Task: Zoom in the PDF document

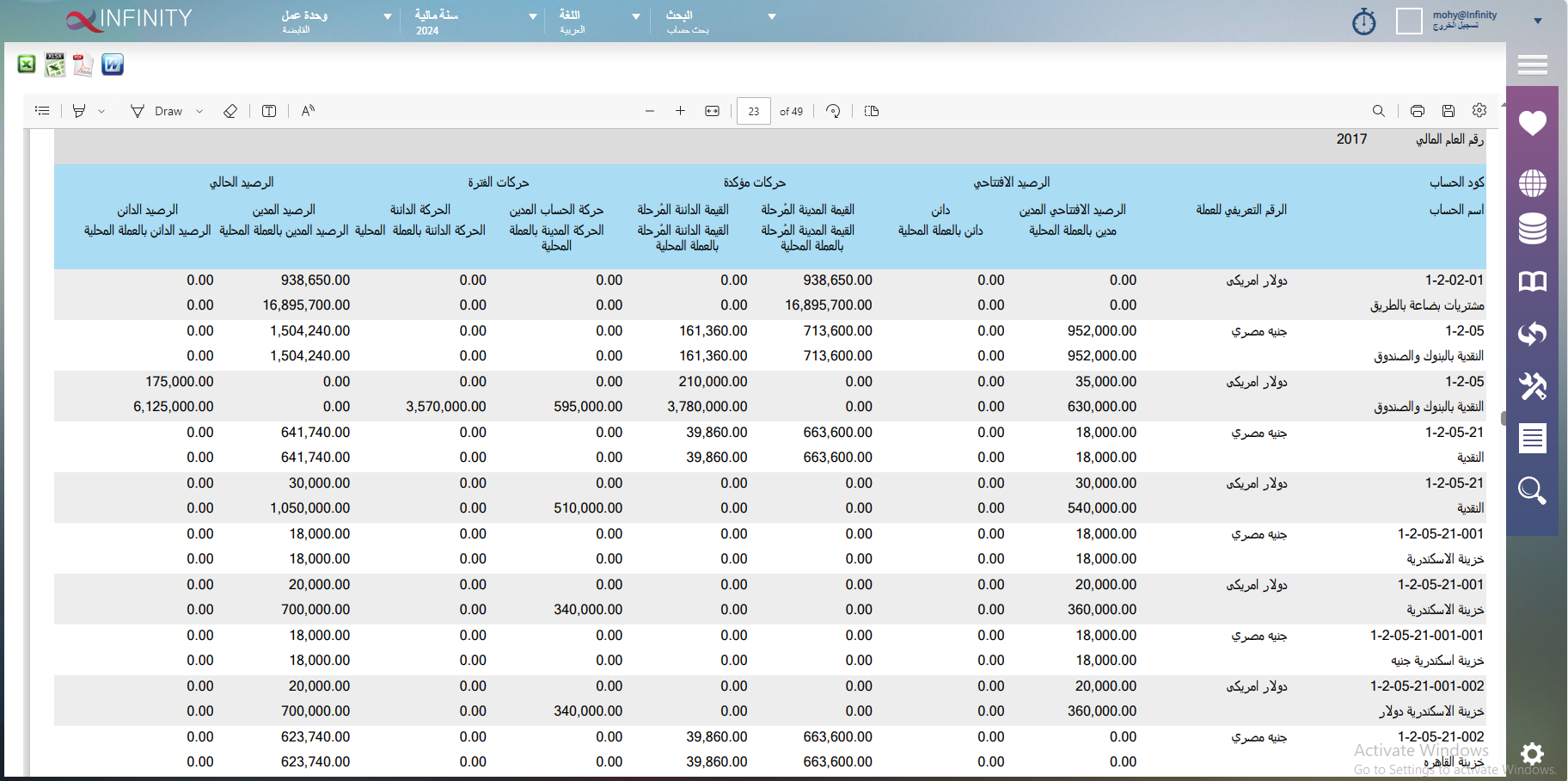Action: pyautogui.click(x=680, y=111)
